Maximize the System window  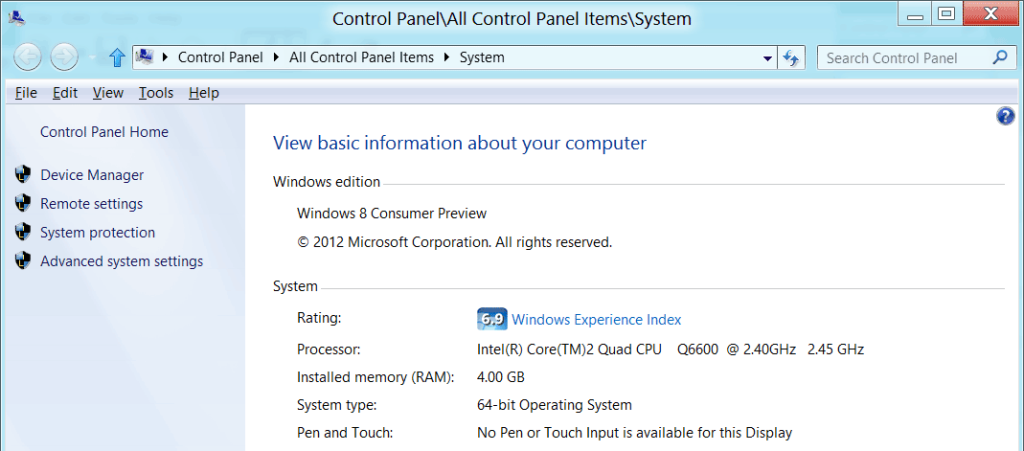(x=946, y=14)
